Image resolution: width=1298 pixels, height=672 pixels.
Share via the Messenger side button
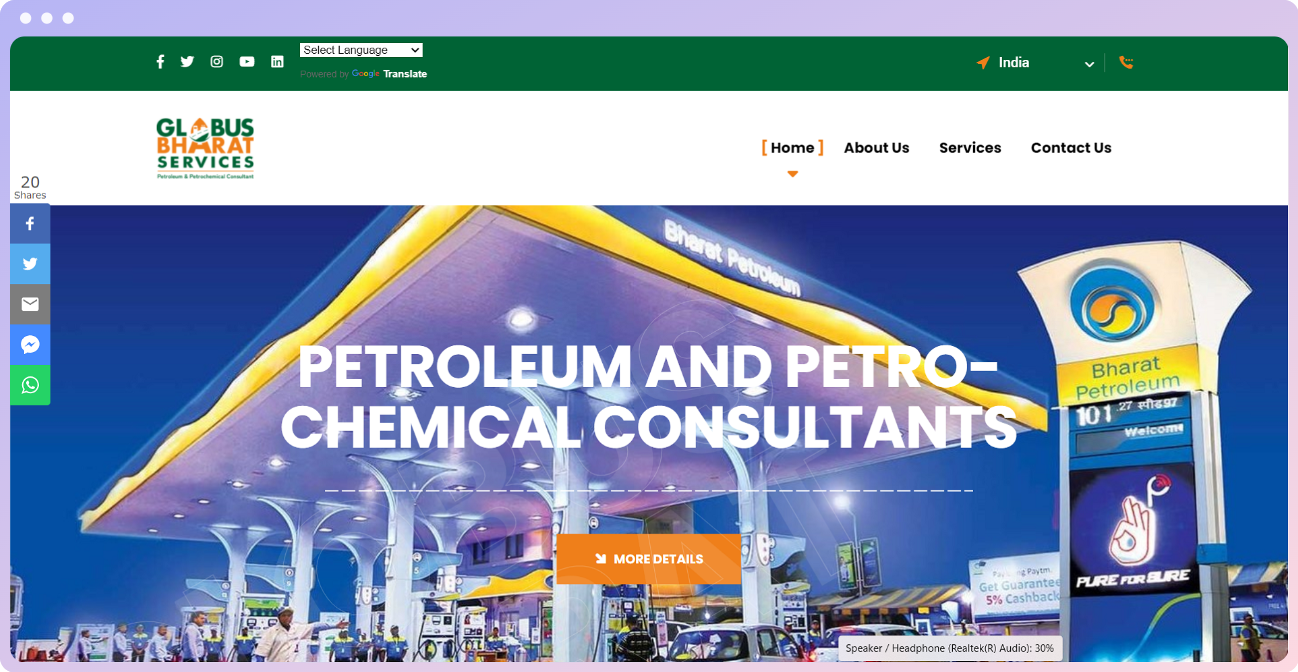click(30, 345)
